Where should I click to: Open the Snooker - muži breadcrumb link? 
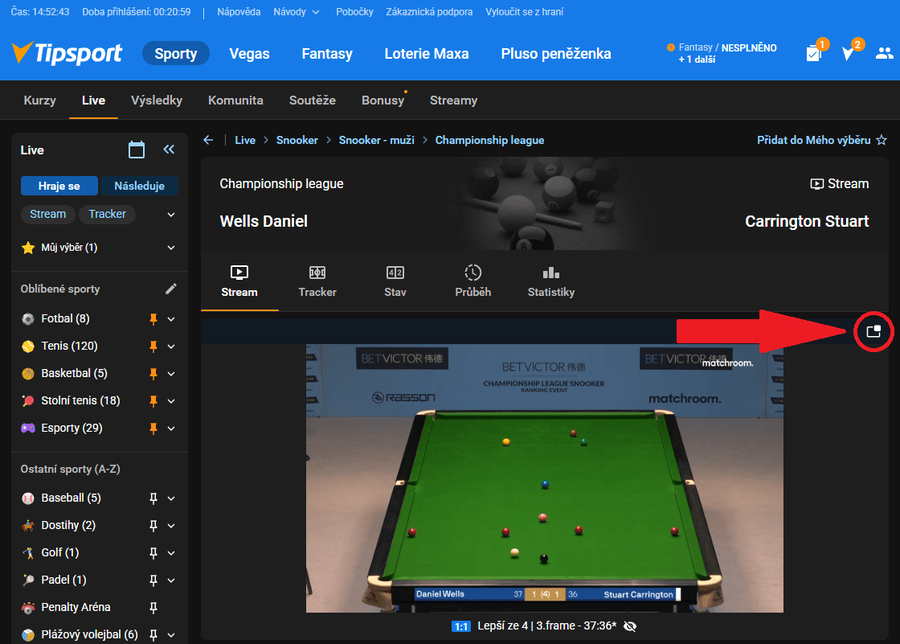pyautogui.click(x=377, y=140)
